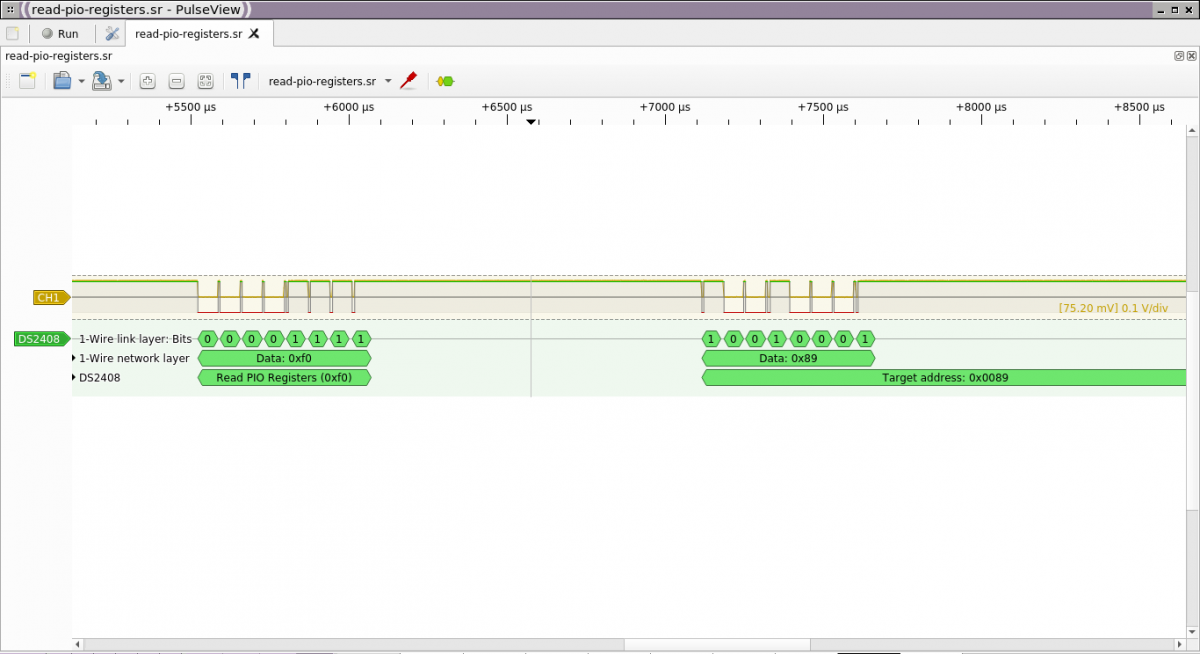Click the +8000 µs ruler label
Screen dimensions: 1200x654
(x=981, y=107)
